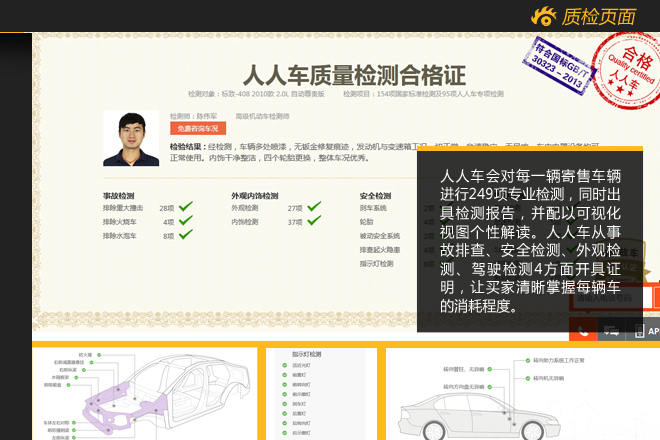
Task: Click the 检测对象 标致-408 vehicle description text
Action: (256, 94)
